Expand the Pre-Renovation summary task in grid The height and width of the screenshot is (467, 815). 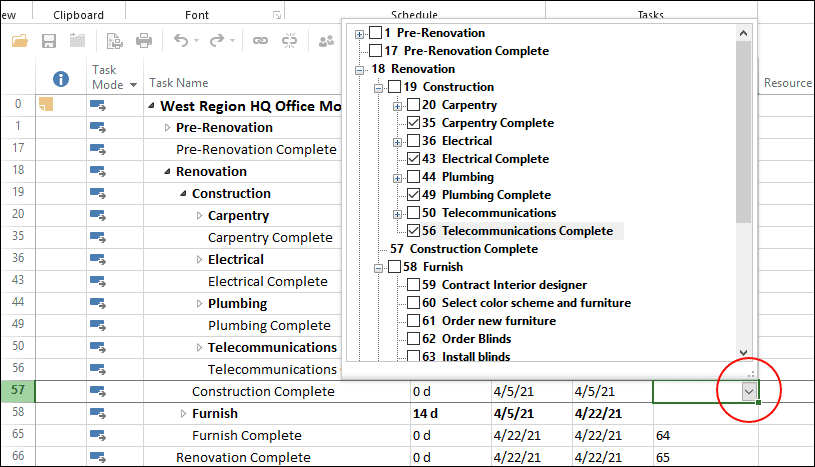coord(167,127)
